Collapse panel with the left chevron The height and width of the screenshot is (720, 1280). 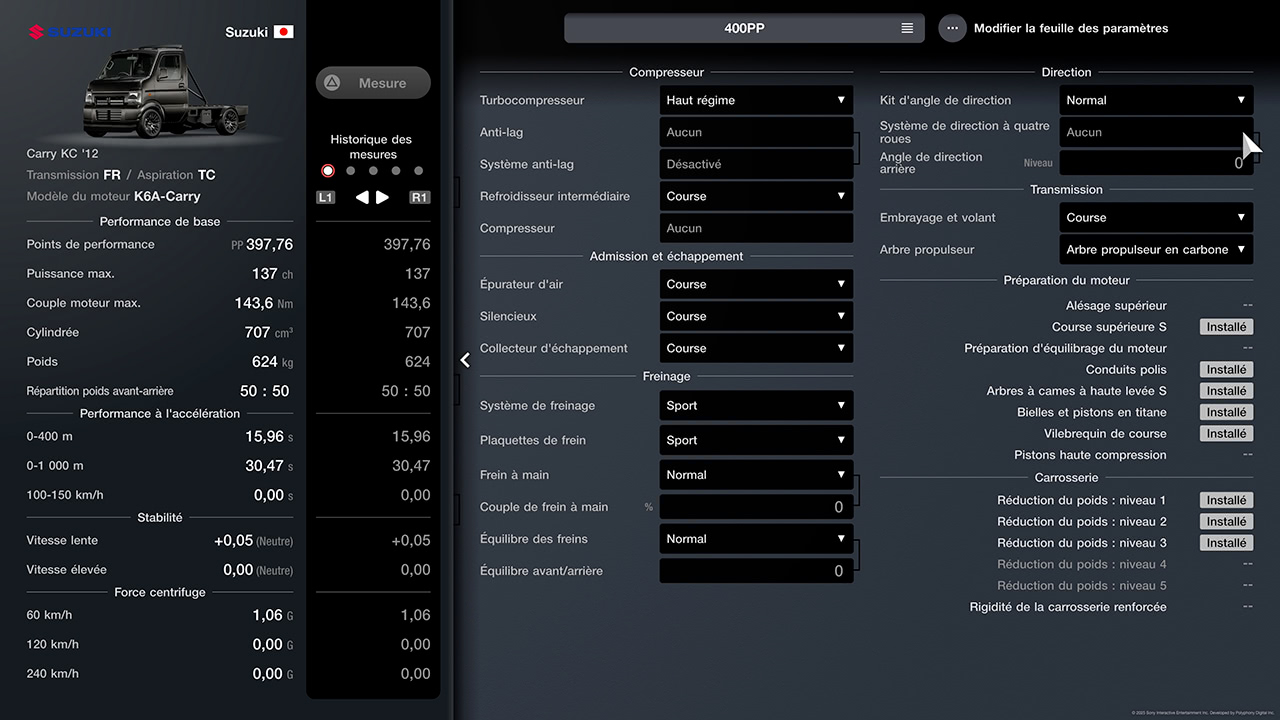[465, 360]
